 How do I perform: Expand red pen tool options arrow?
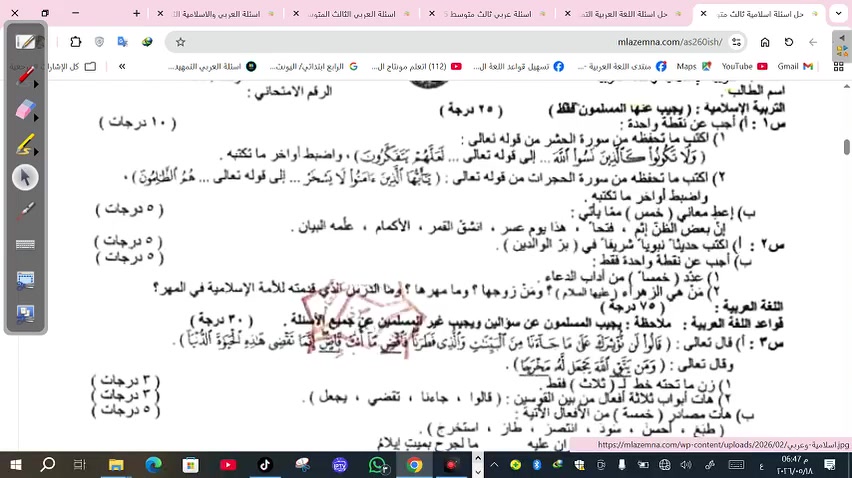click(36, 84)
